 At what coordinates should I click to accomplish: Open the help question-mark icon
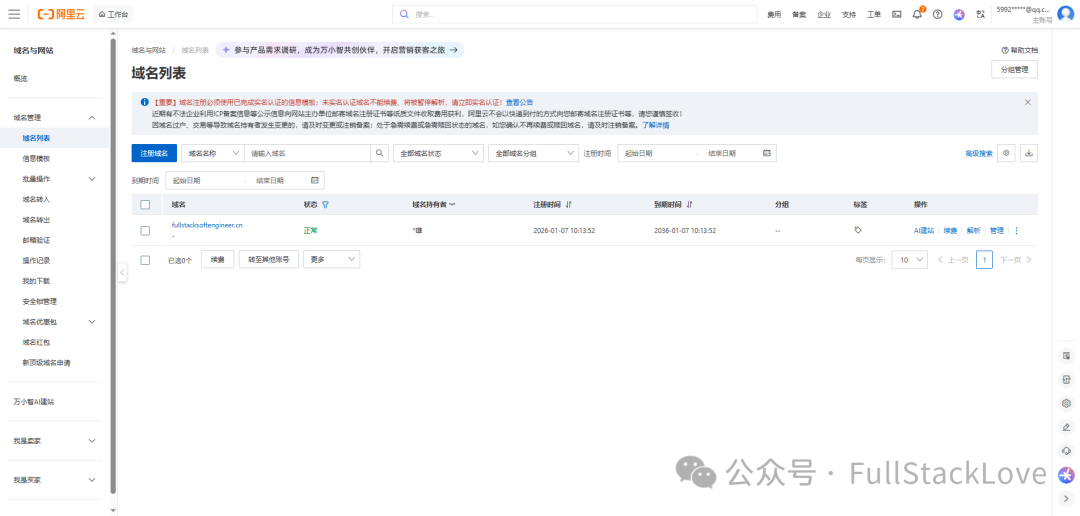(937, 14)
